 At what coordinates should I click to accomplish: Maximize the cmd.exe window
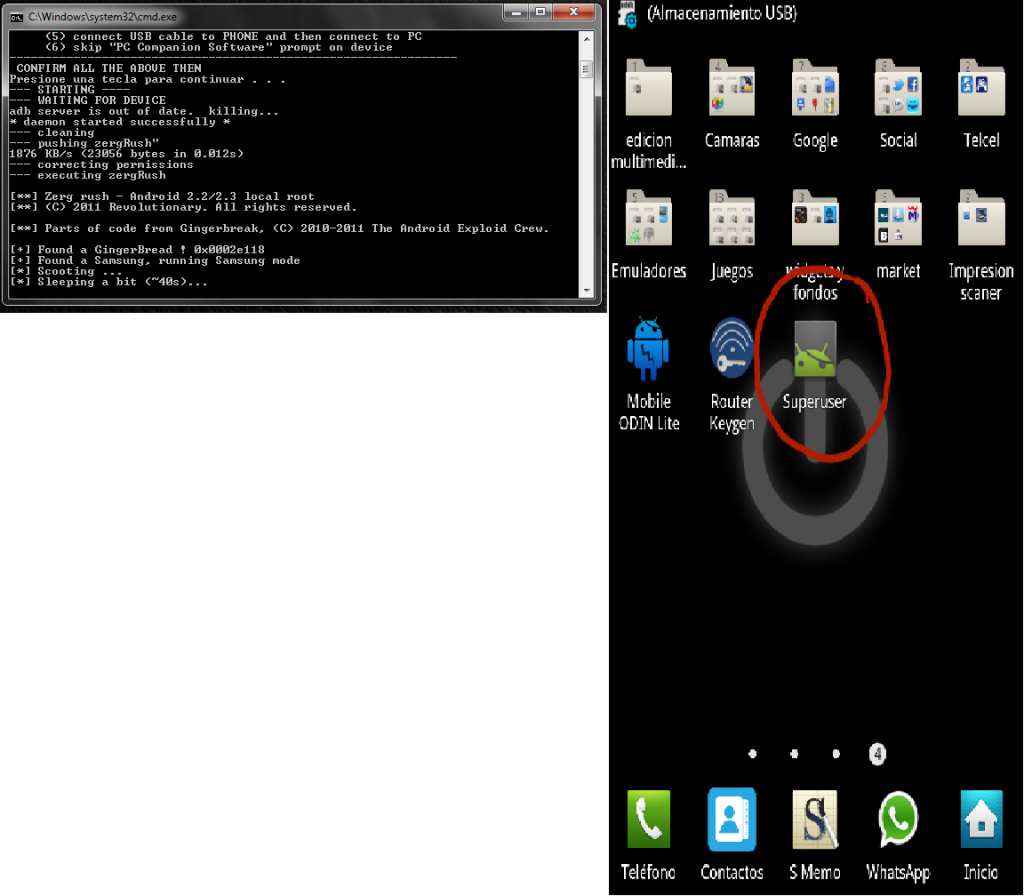[x=540, y=13]
